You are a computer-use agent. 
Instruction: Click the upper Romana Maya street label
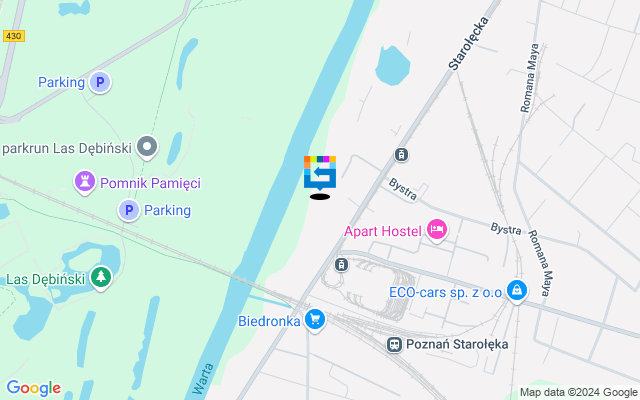tap(530, 78)
